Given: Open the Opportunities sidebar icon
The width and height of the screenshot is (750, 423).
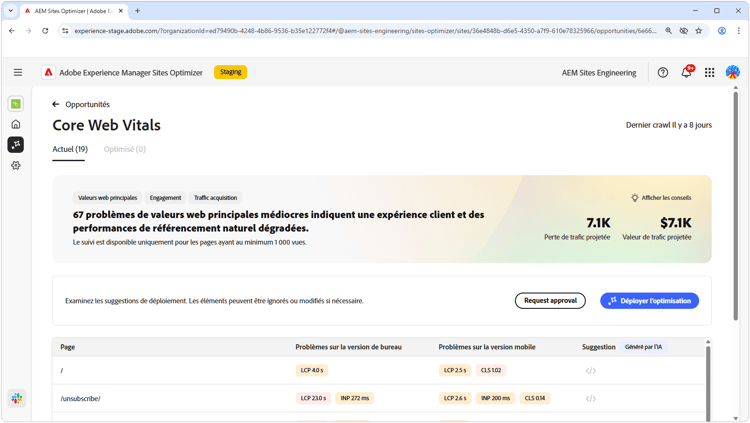Looking at the screenshot, I should click(16, 145).
